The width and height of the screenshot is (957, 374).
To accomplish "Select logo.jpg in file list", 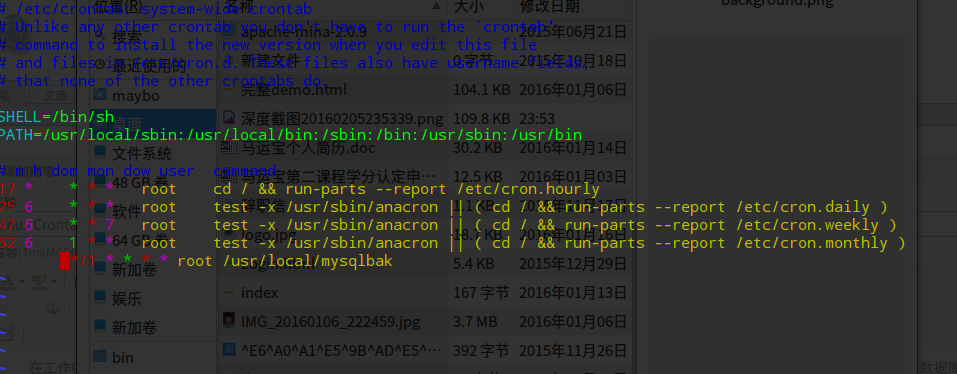I will tap(269, 234).
